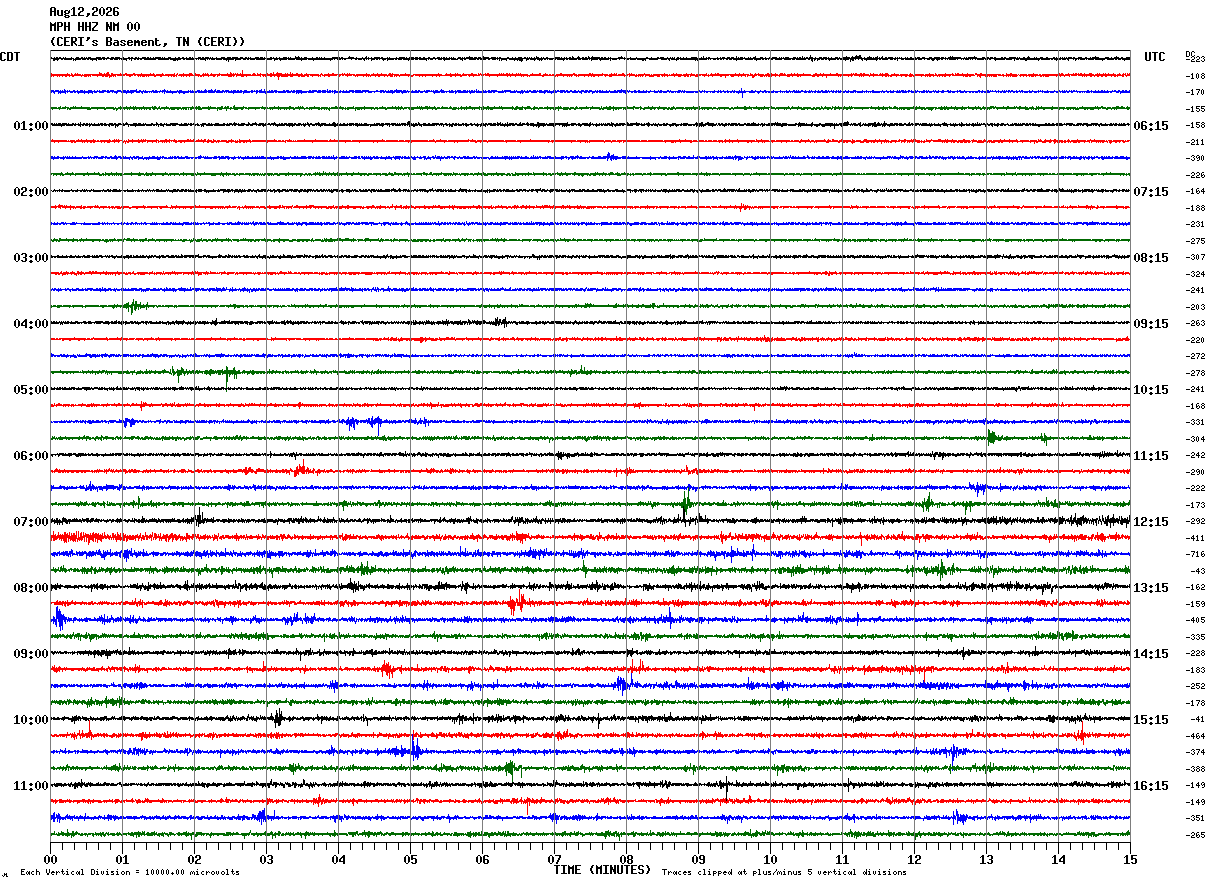Select the 08:00 CDT time label

[x=30, y=588]
